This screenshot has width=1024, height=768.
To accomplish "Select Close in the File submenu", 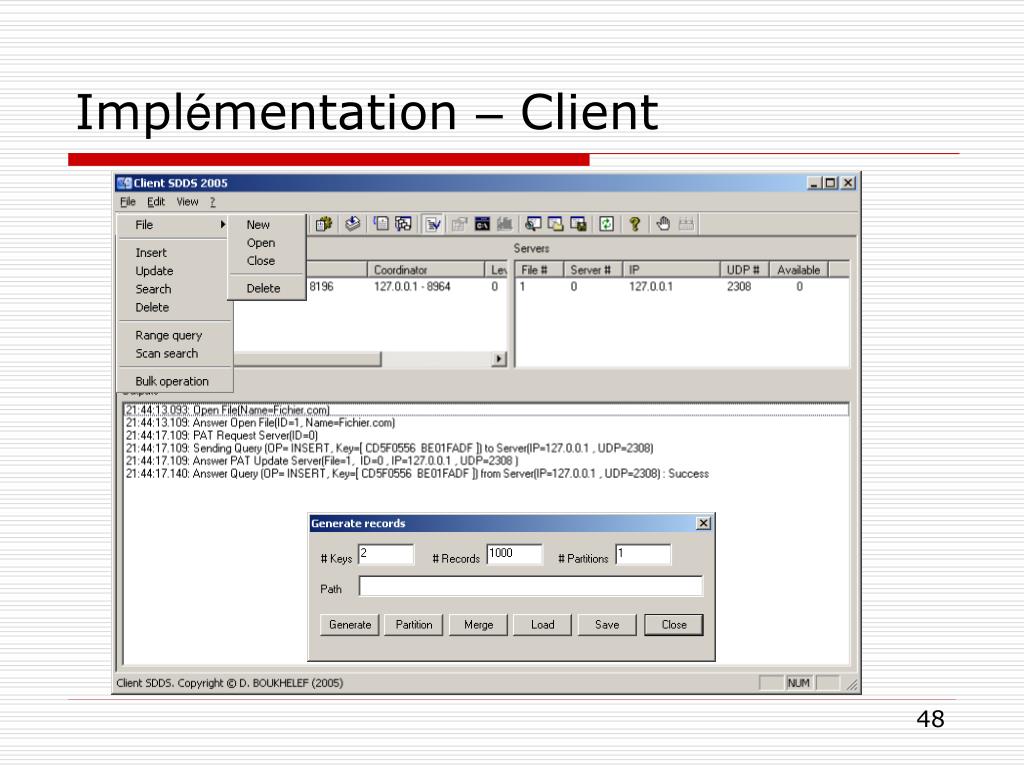I will click(261, 261).
